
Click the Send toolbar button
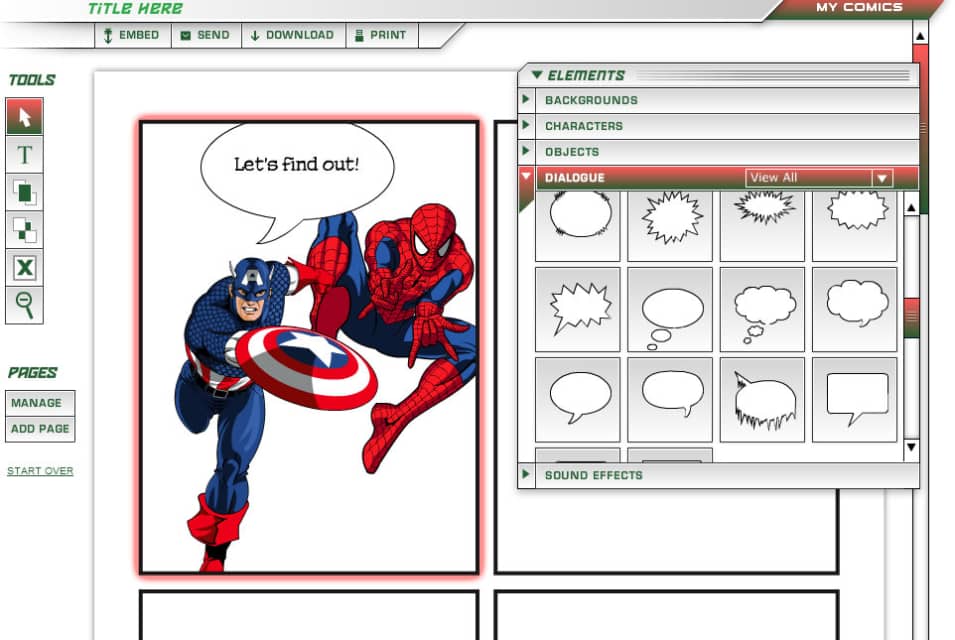point(205,34)
